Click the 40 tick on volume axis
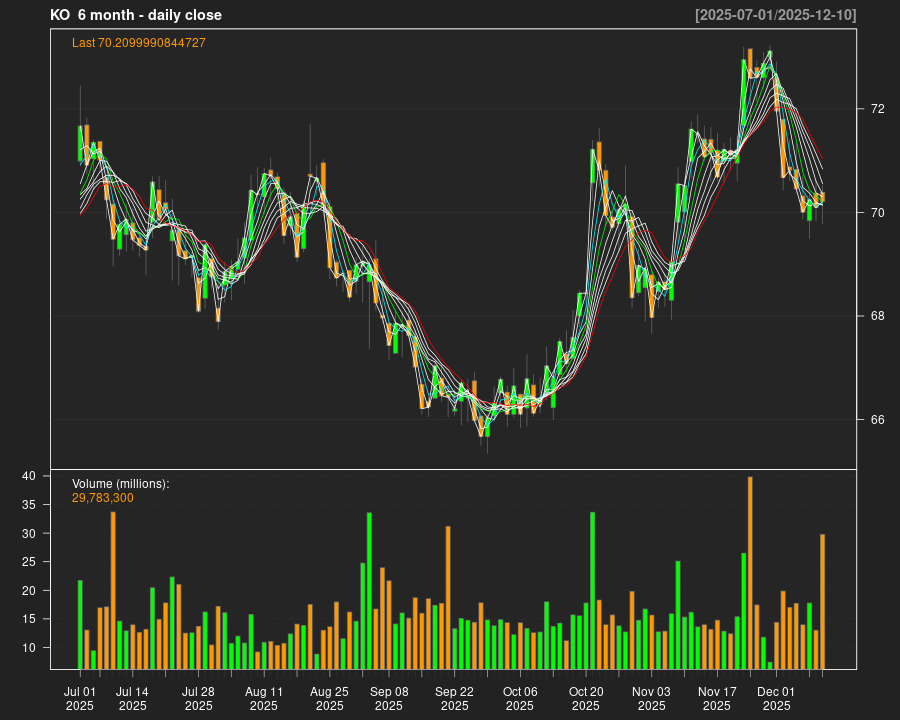This screenshot has width=900, height=720. click(29, 477)
